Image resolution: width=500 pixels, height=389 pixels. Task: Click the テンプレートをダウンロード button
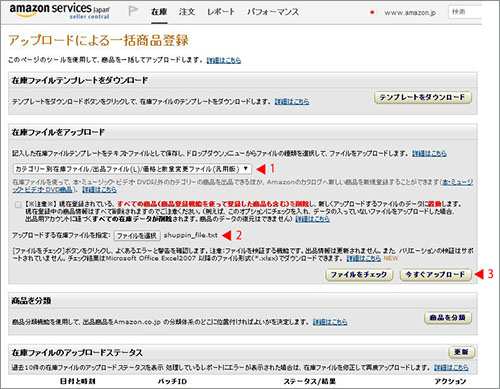(x=422, y=97)
